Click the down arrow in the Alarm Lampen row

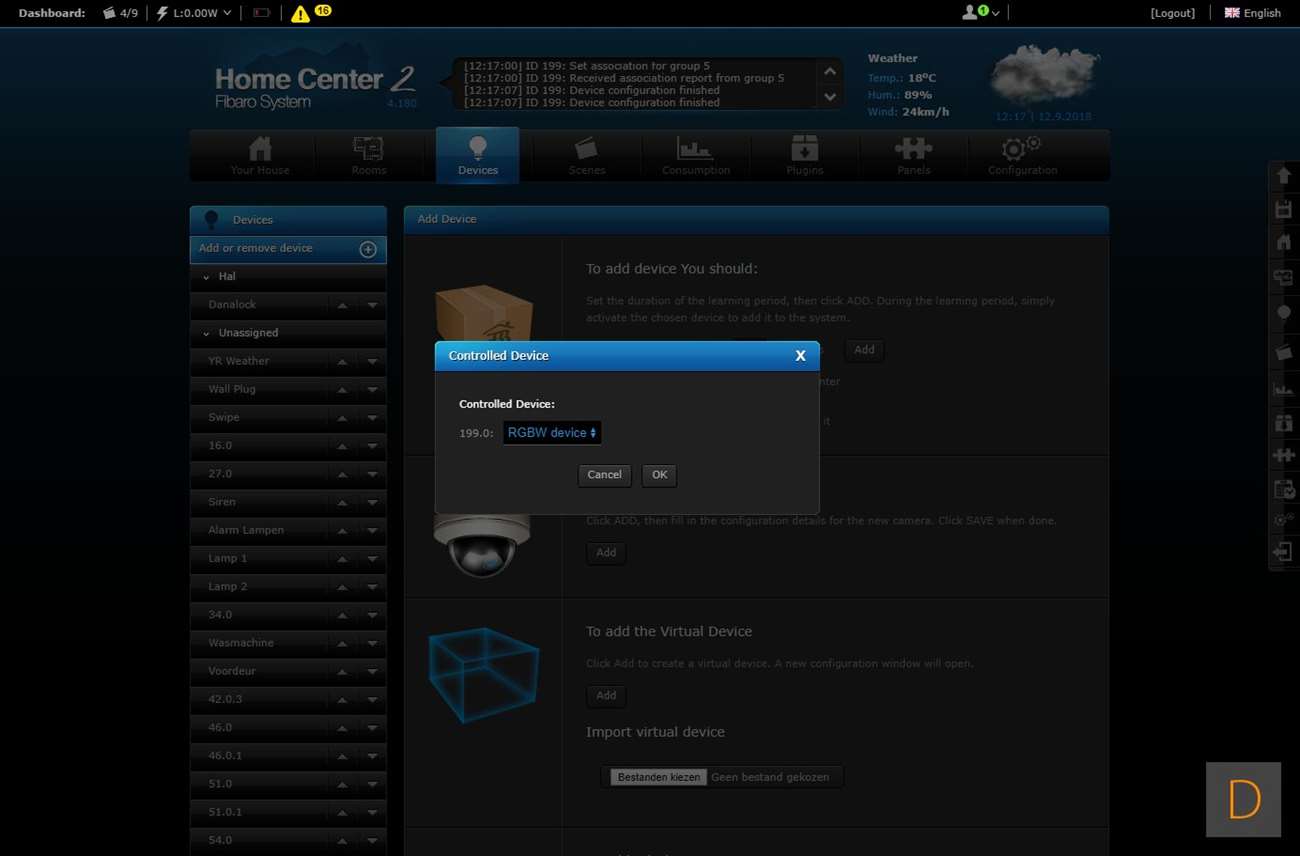coord(372,530)
